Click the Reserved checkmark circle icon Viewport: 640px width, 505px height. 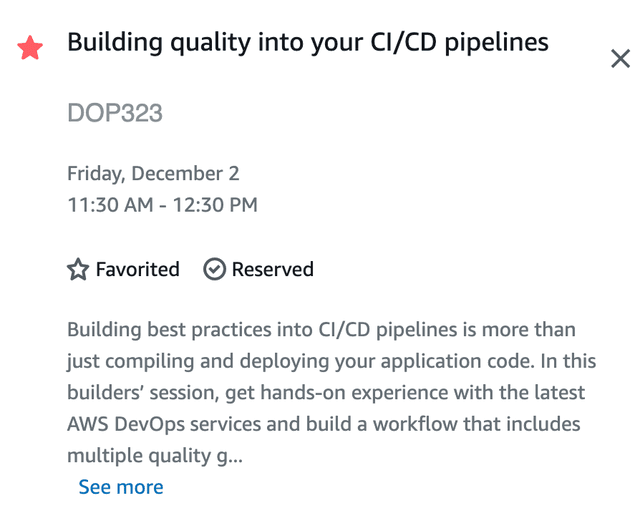click(214, 269)
